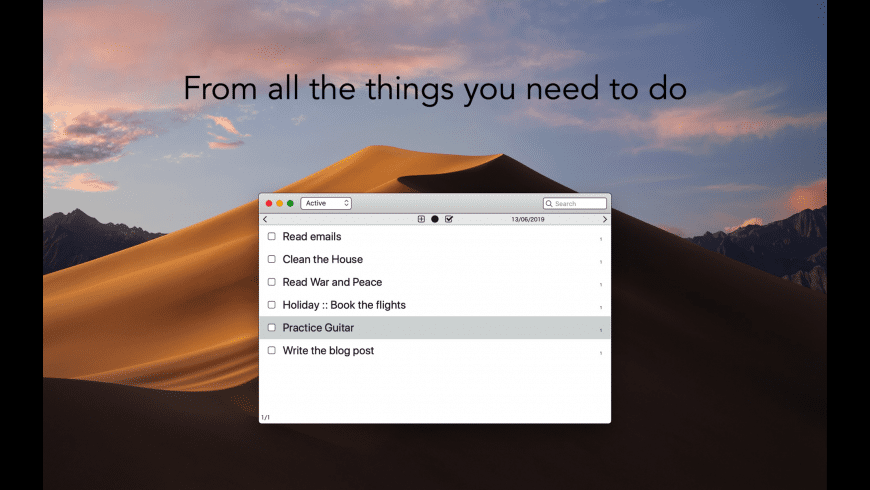
Task: Click inside the Search input field
Action: coord(575,204)
